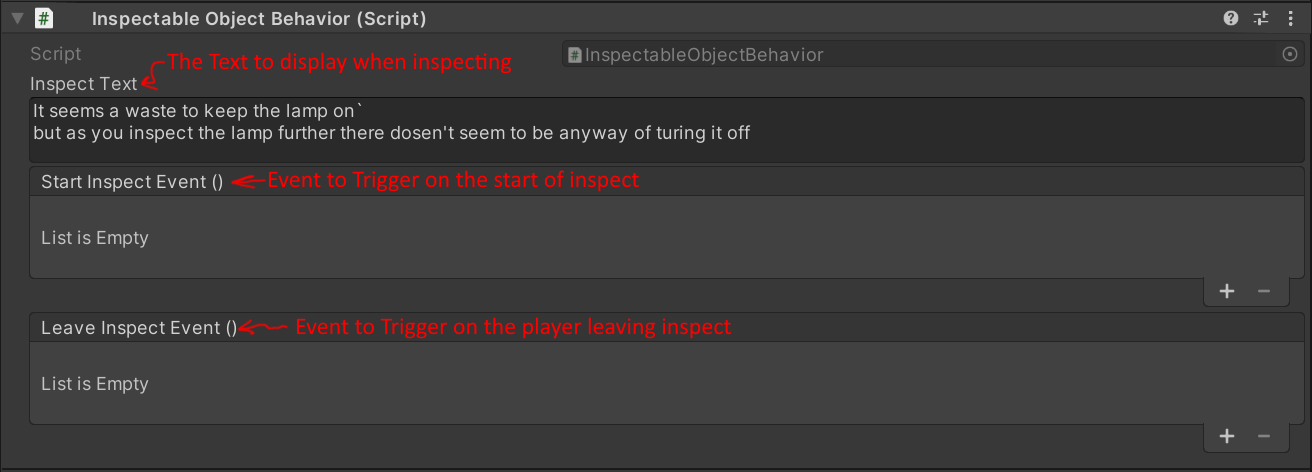Screen dimensions: 1312x472
Task: Click the Inspect Text label
Action: click(84, 84)
